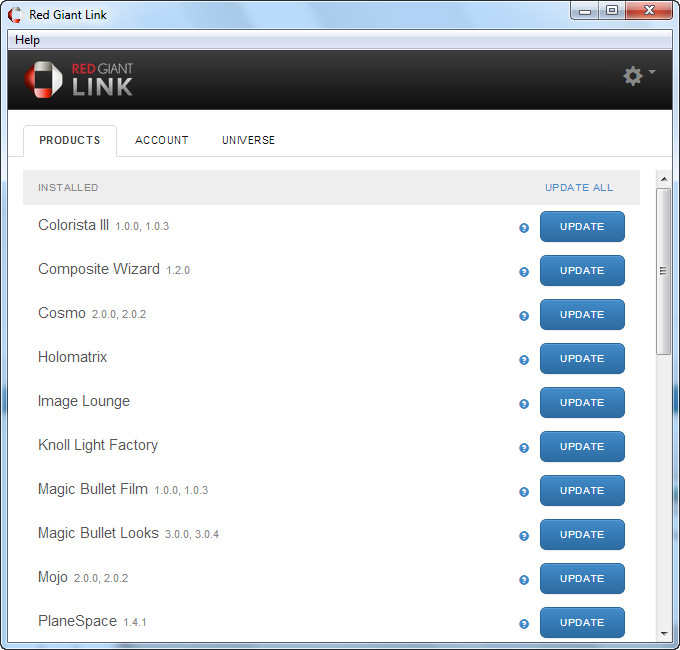Switch to the Universe tab
Viewport: 680px width, 650px height.
pyautogui.click(x=248, y=140)
